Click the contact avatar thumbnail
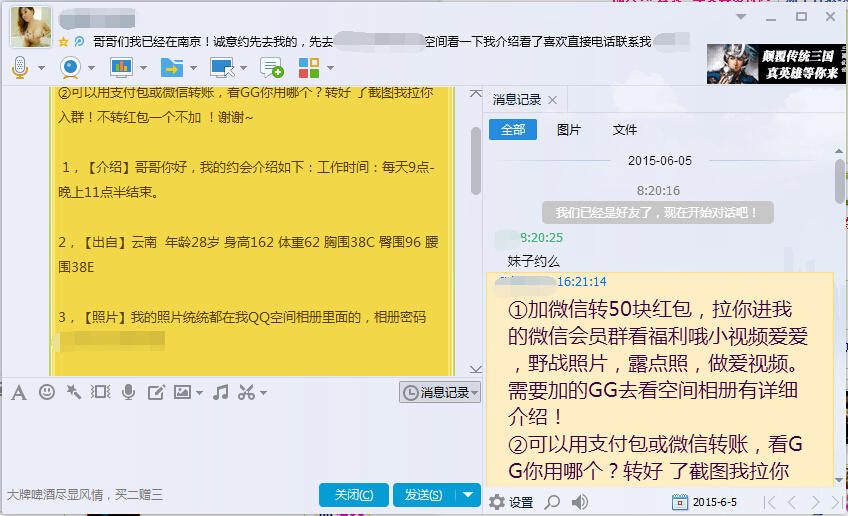Image resolution: width=848 pixels, height=516 pixels. (31, 27)
